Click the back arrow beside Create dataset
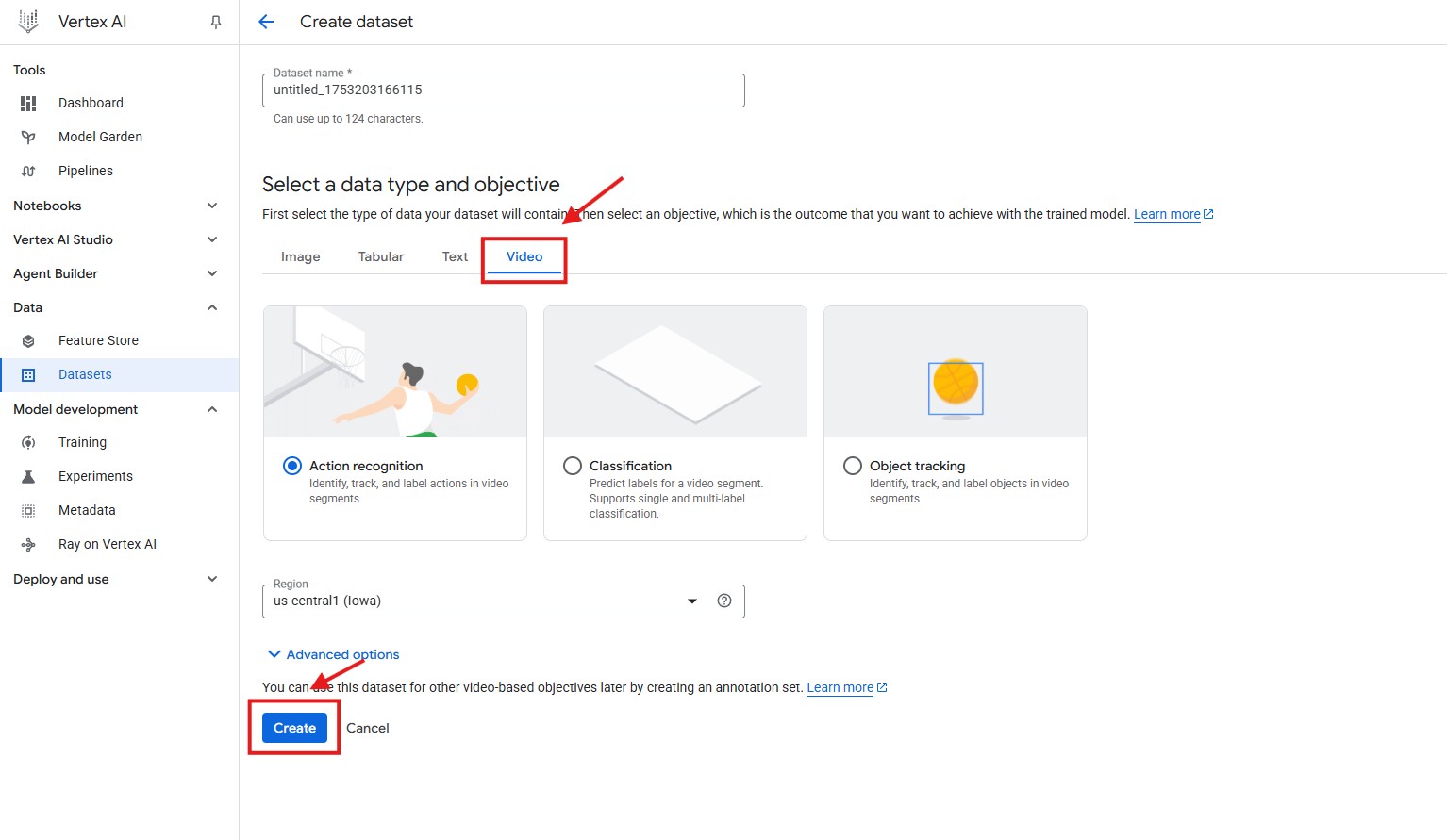 [266, 22]
